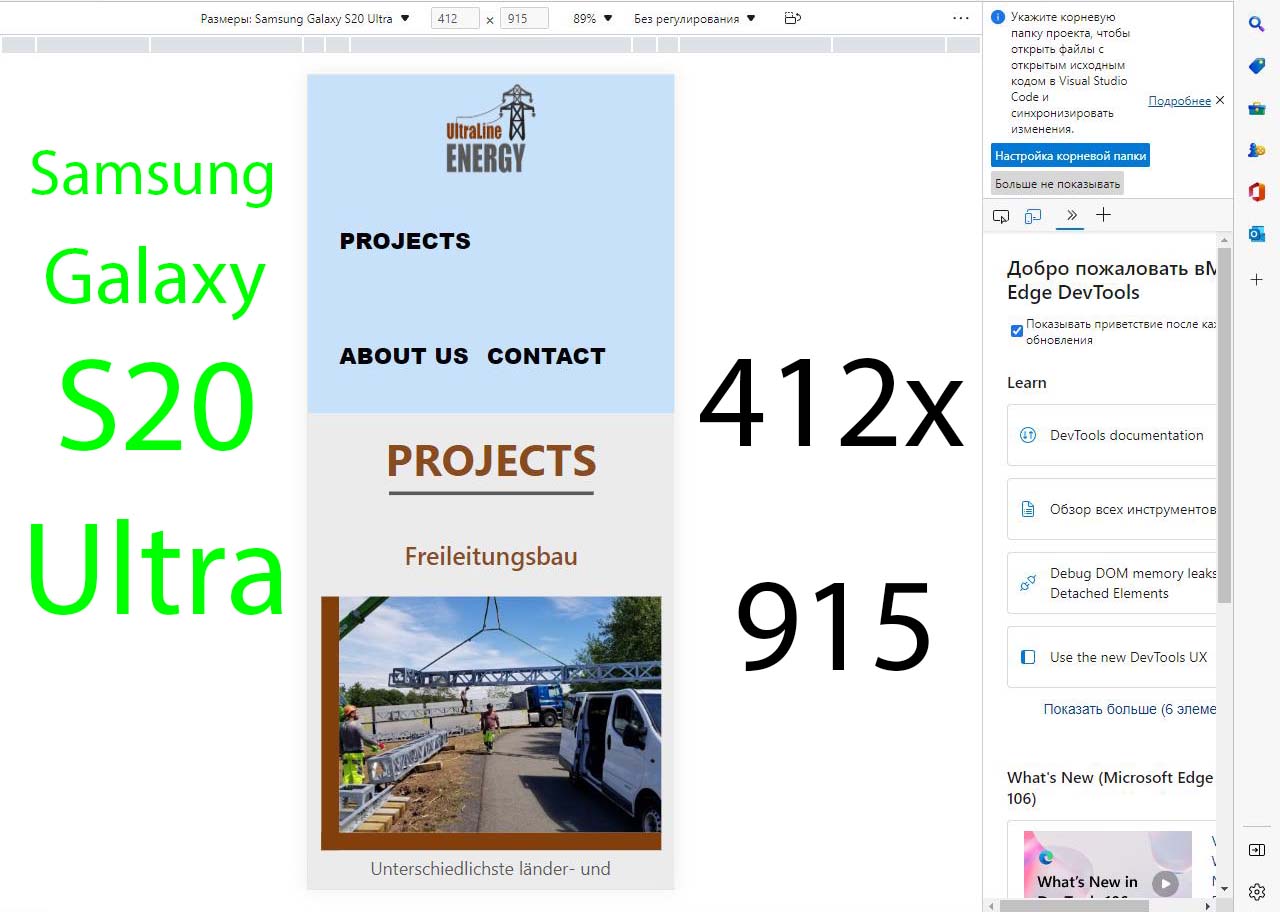This screenshot has height=912, width=1280.
Task: Toggle the device emulation icon
Action: (1033, 216)
